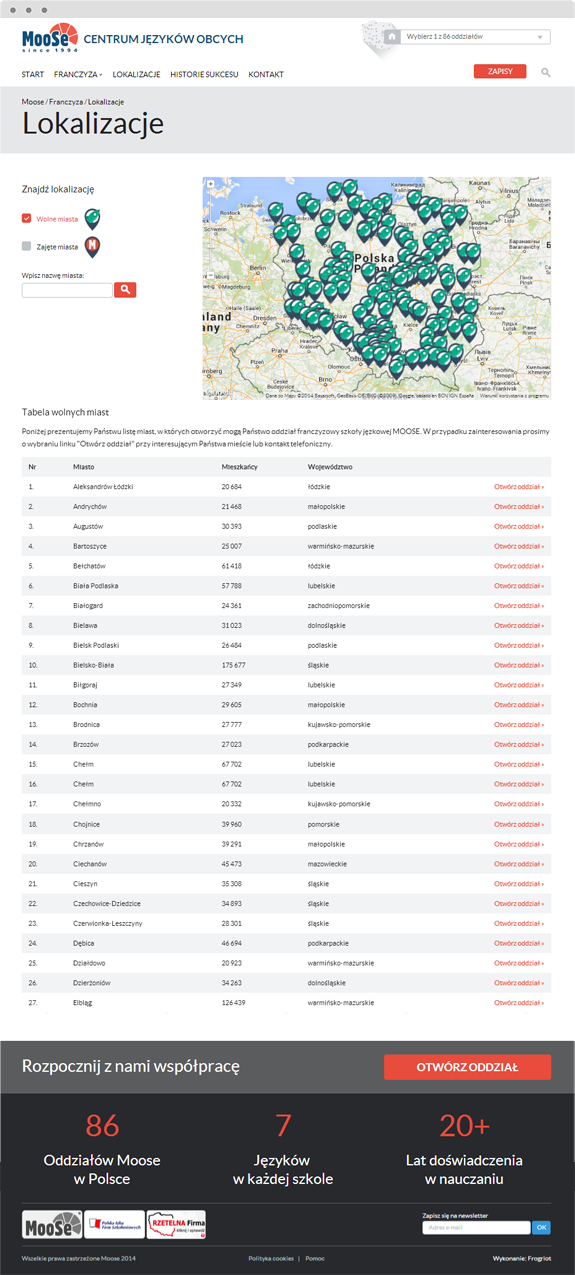Open branch link for Bielsko-Biała
The image size is (575, 1275).
click(518, 665)
